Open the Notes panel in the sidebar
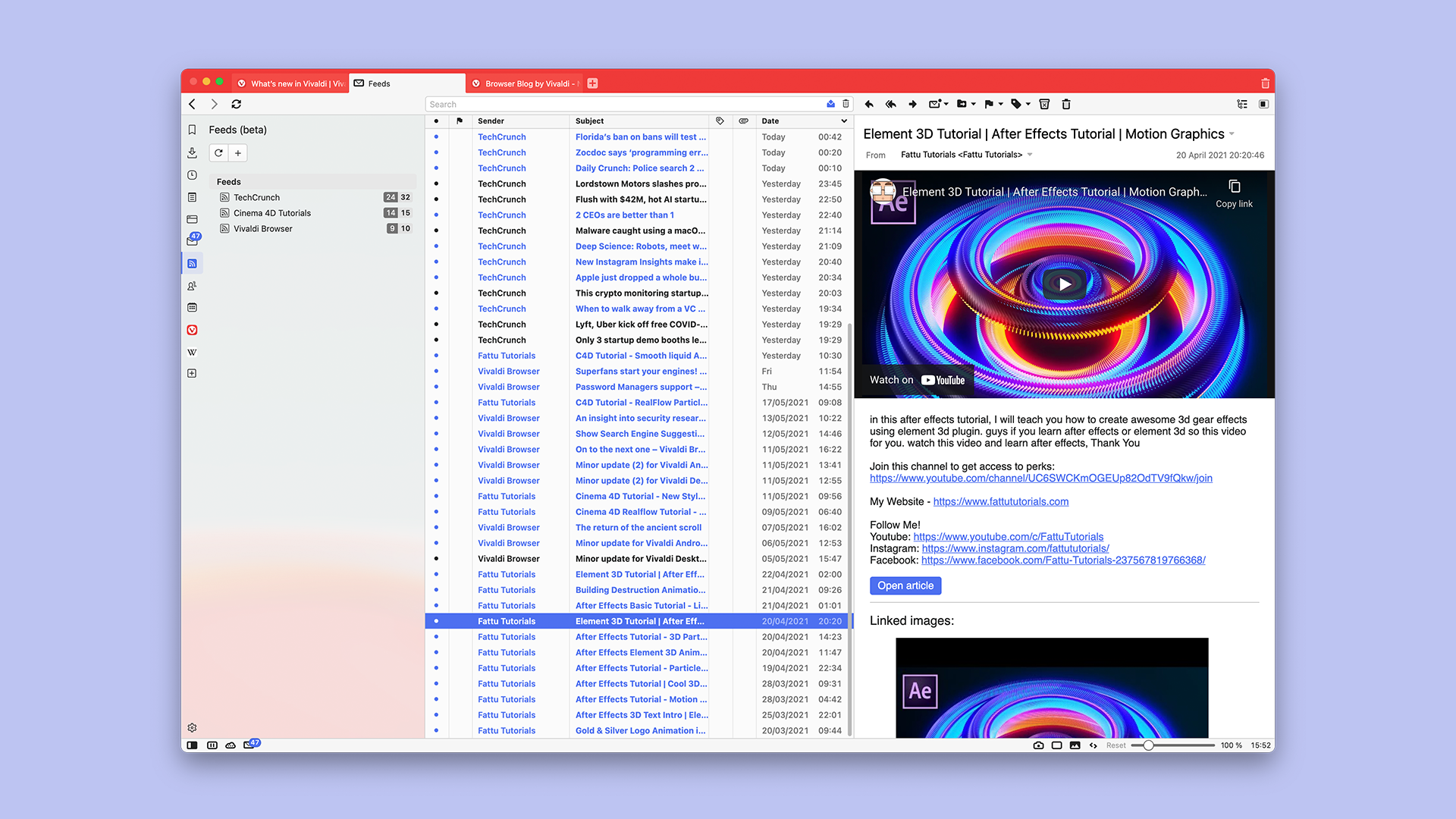Screen dimensions: 1456x819 (x=192, y=197)
